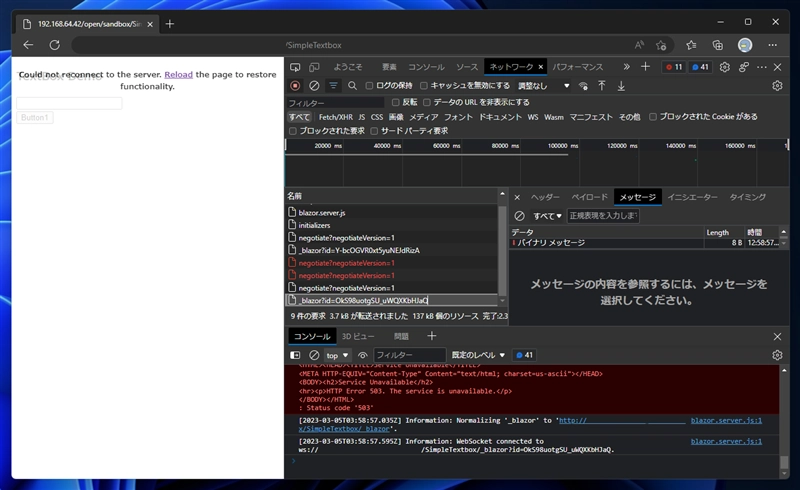Import a HAR file upload arrow

[602, 86]
